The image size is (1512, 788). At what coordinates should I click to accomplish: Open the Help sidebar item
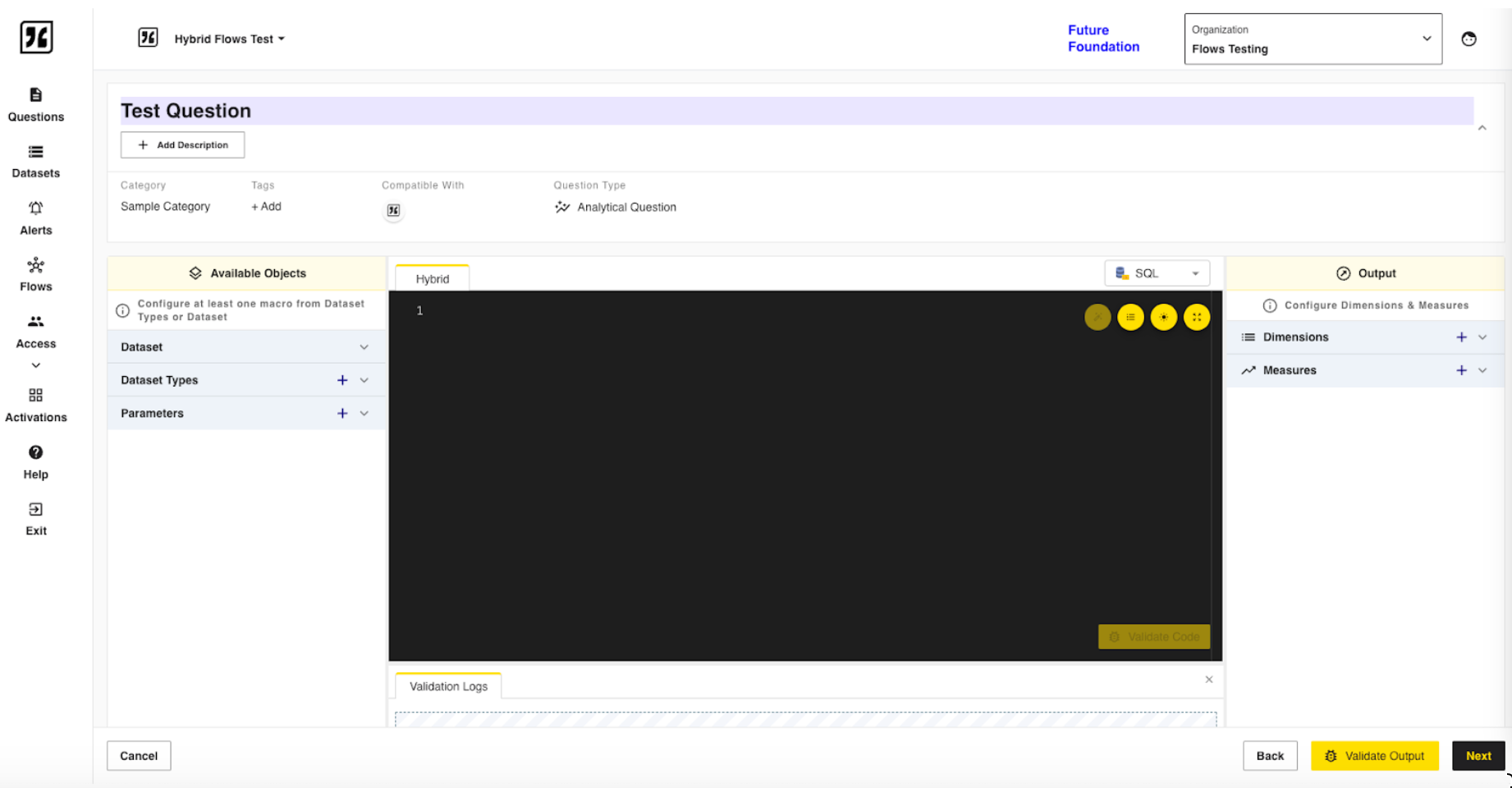coord(36,462)
